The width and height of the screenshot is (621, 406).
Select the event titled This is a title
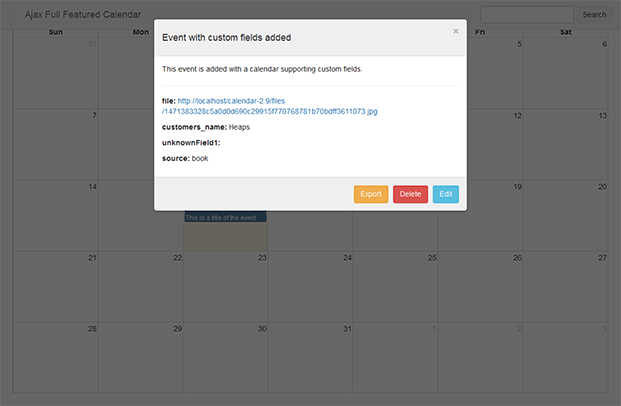point(225,217)
